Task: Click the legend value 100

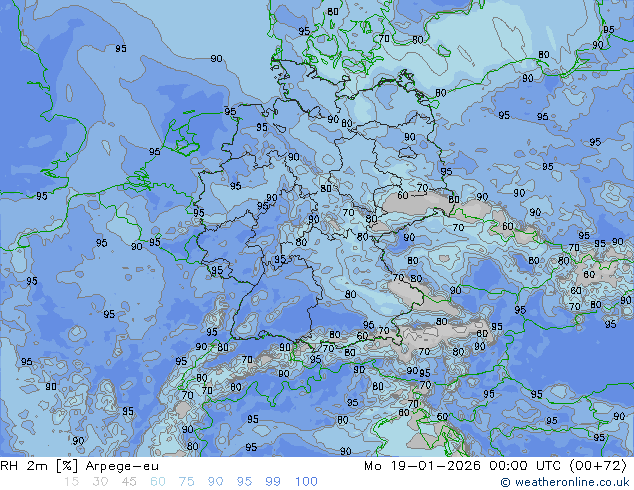Action: point(306,482)
